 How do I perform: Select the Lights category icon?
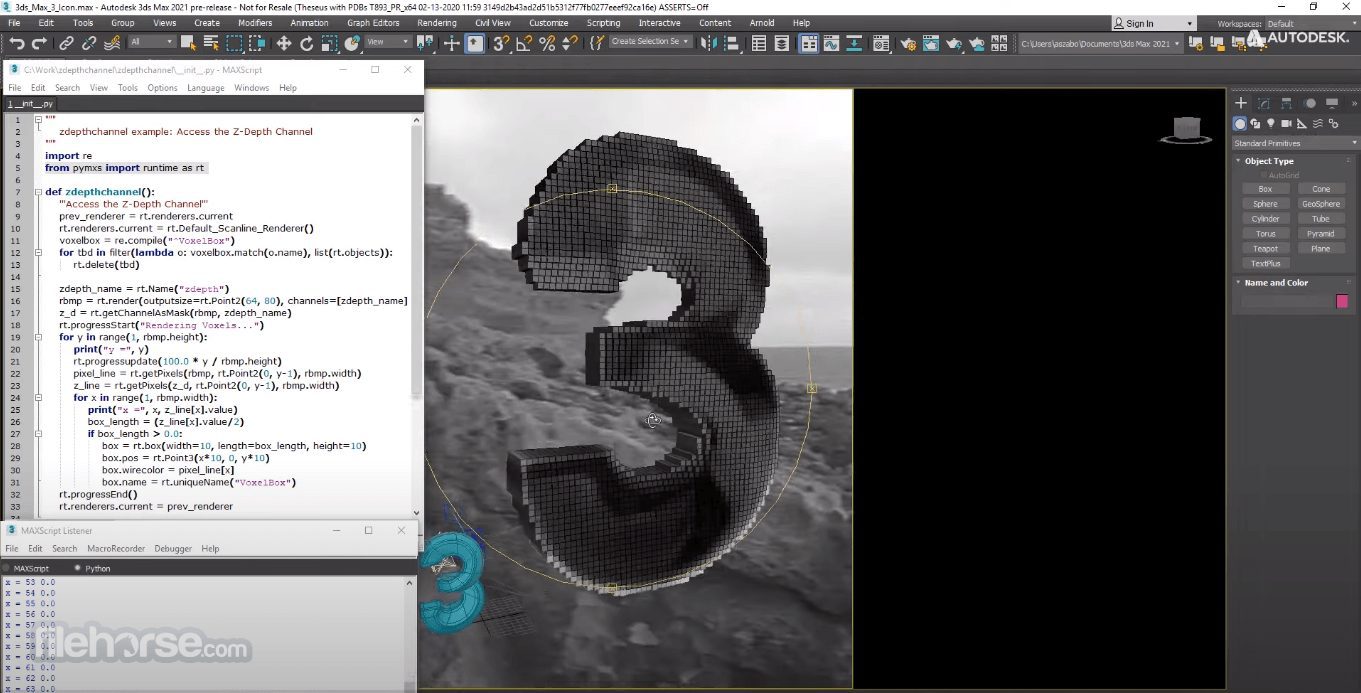click(x=1271, y=124)
